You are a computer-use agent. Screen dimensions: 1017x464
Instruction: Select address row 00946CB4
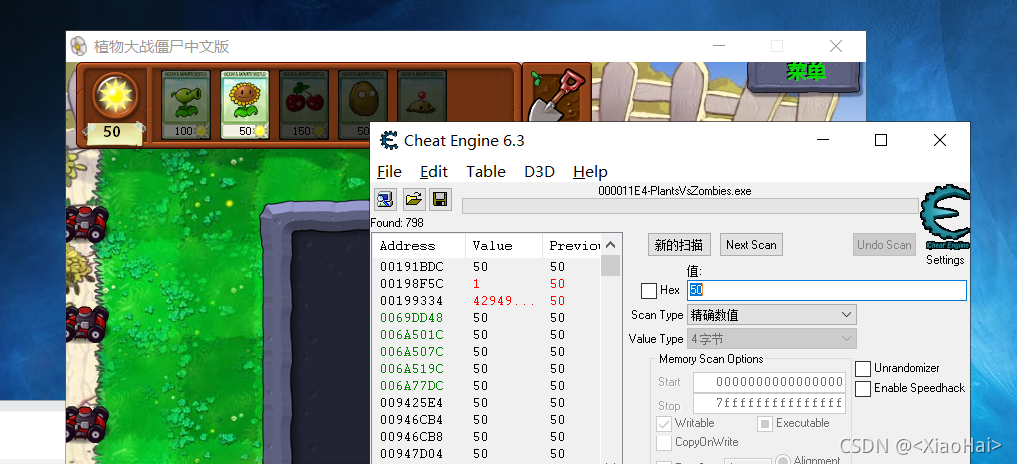pos(487,420)
